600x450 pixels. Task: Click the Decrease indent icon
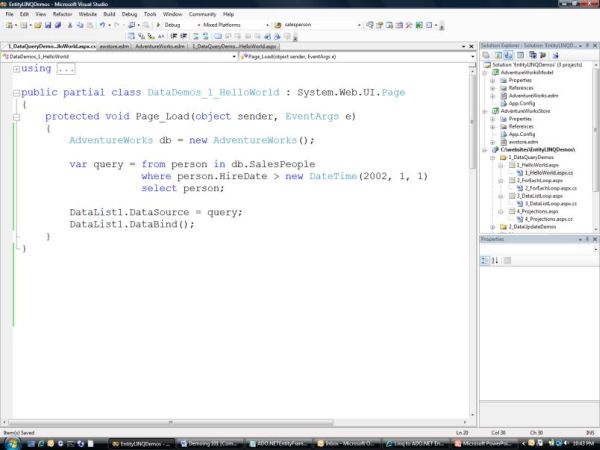[x=174, y=36]
